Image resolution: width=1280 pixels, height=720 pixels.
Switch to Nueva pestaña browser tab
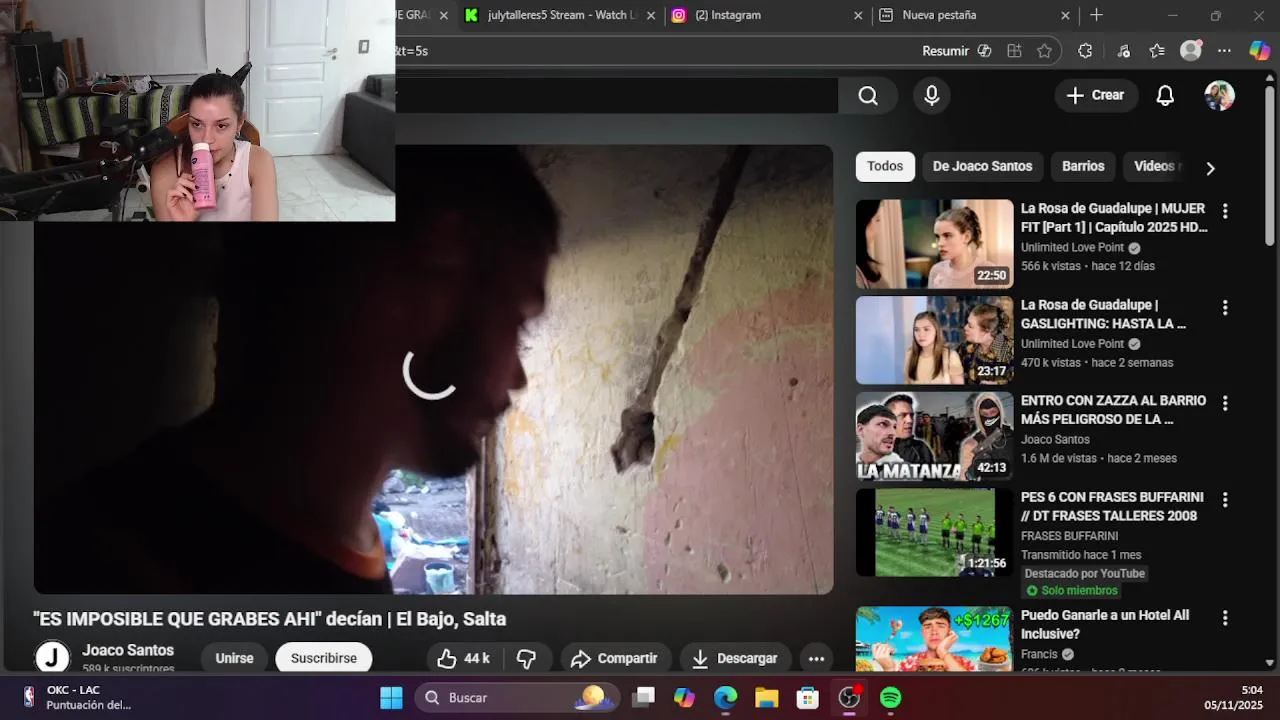pos(975,15)
